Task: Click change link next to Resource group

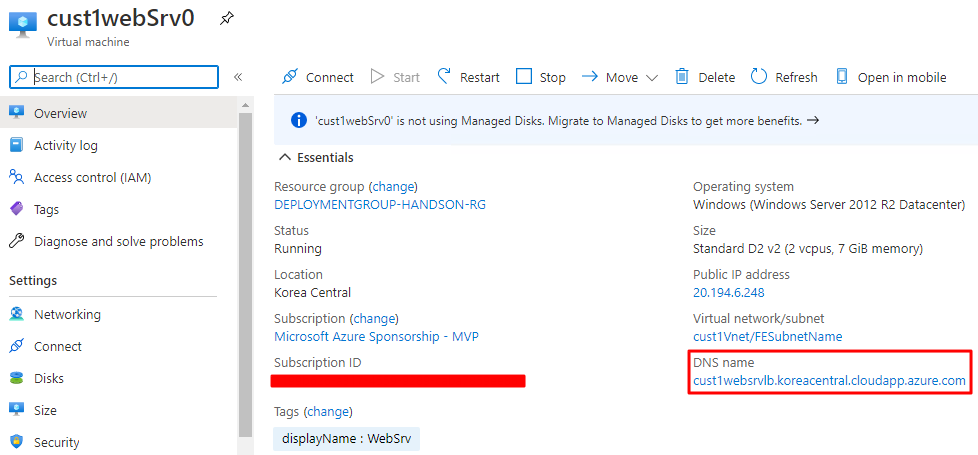Action: [393, 186]
